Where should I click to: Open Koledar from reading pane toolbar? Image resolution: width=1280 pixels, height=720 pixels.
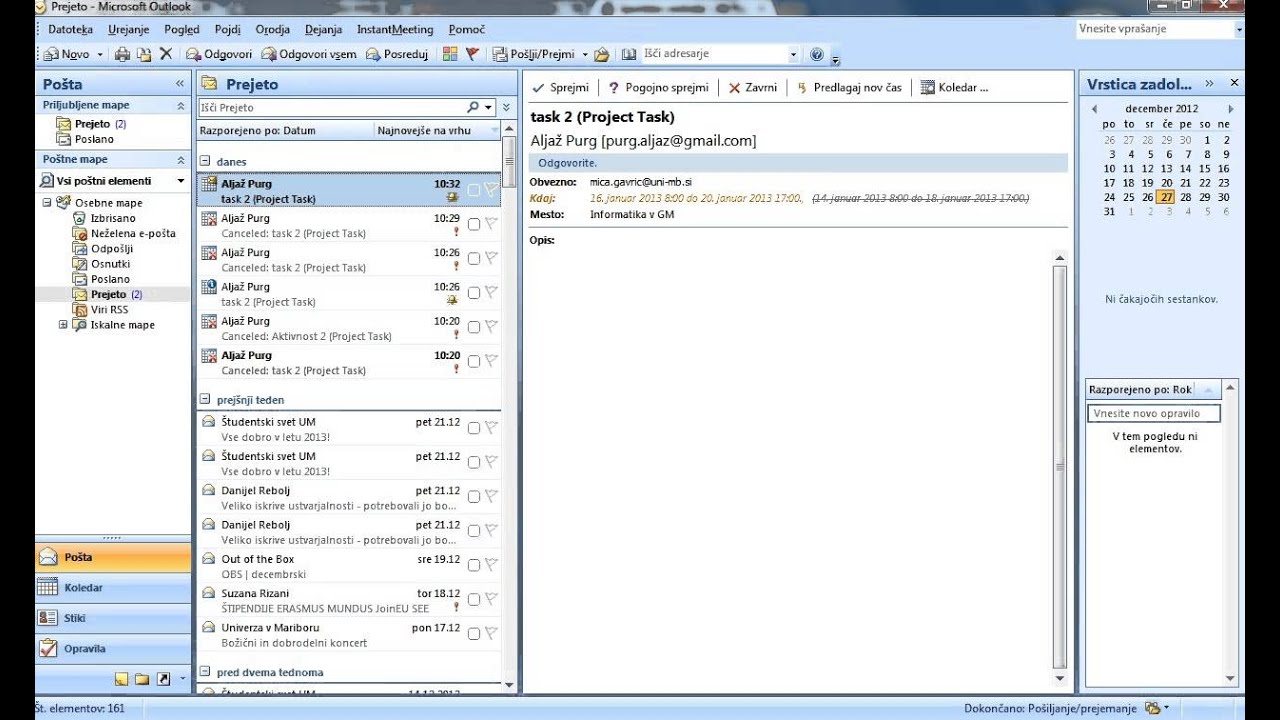[954, 87]
